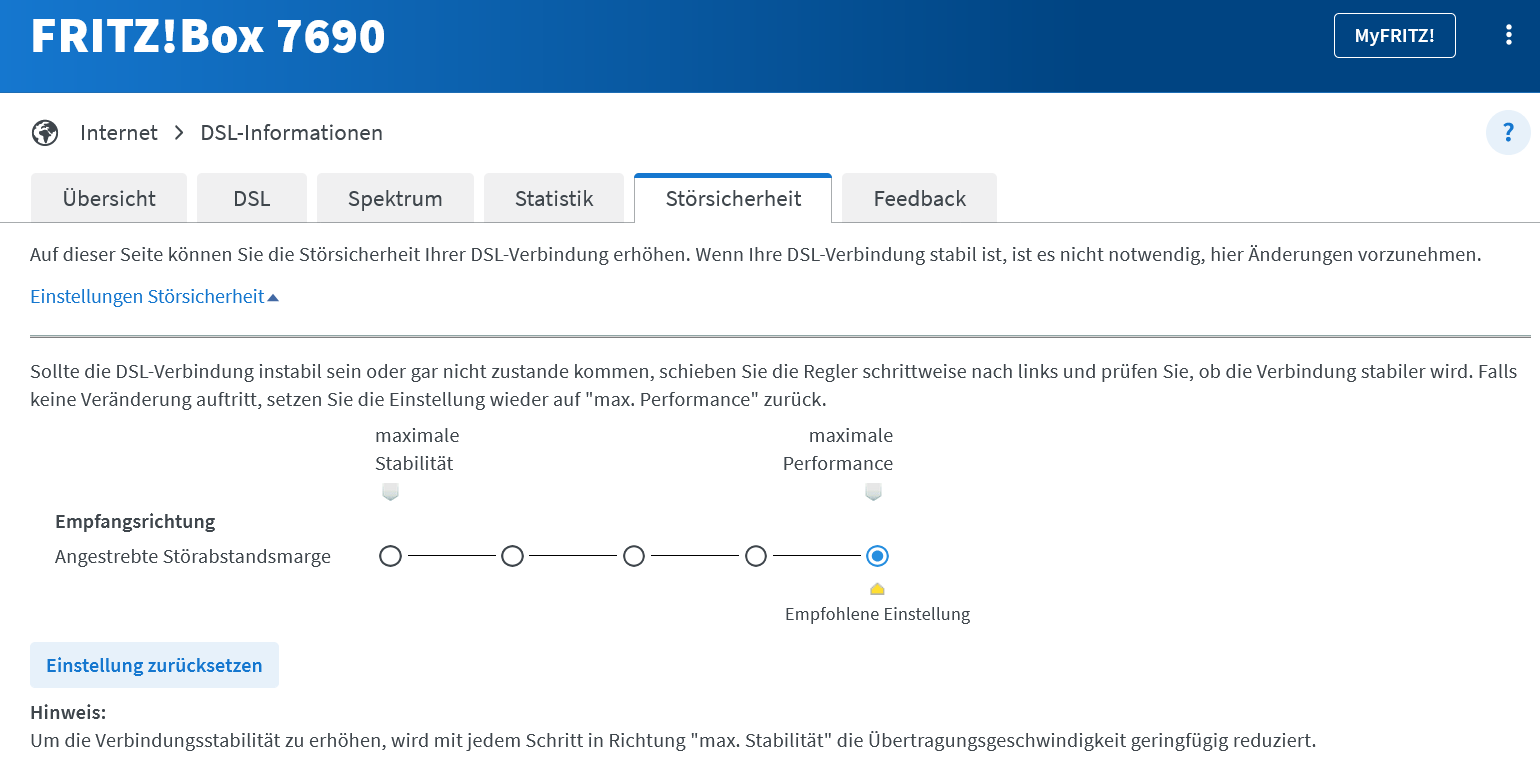Select the middle noise margin radio button

pos(634,556)
